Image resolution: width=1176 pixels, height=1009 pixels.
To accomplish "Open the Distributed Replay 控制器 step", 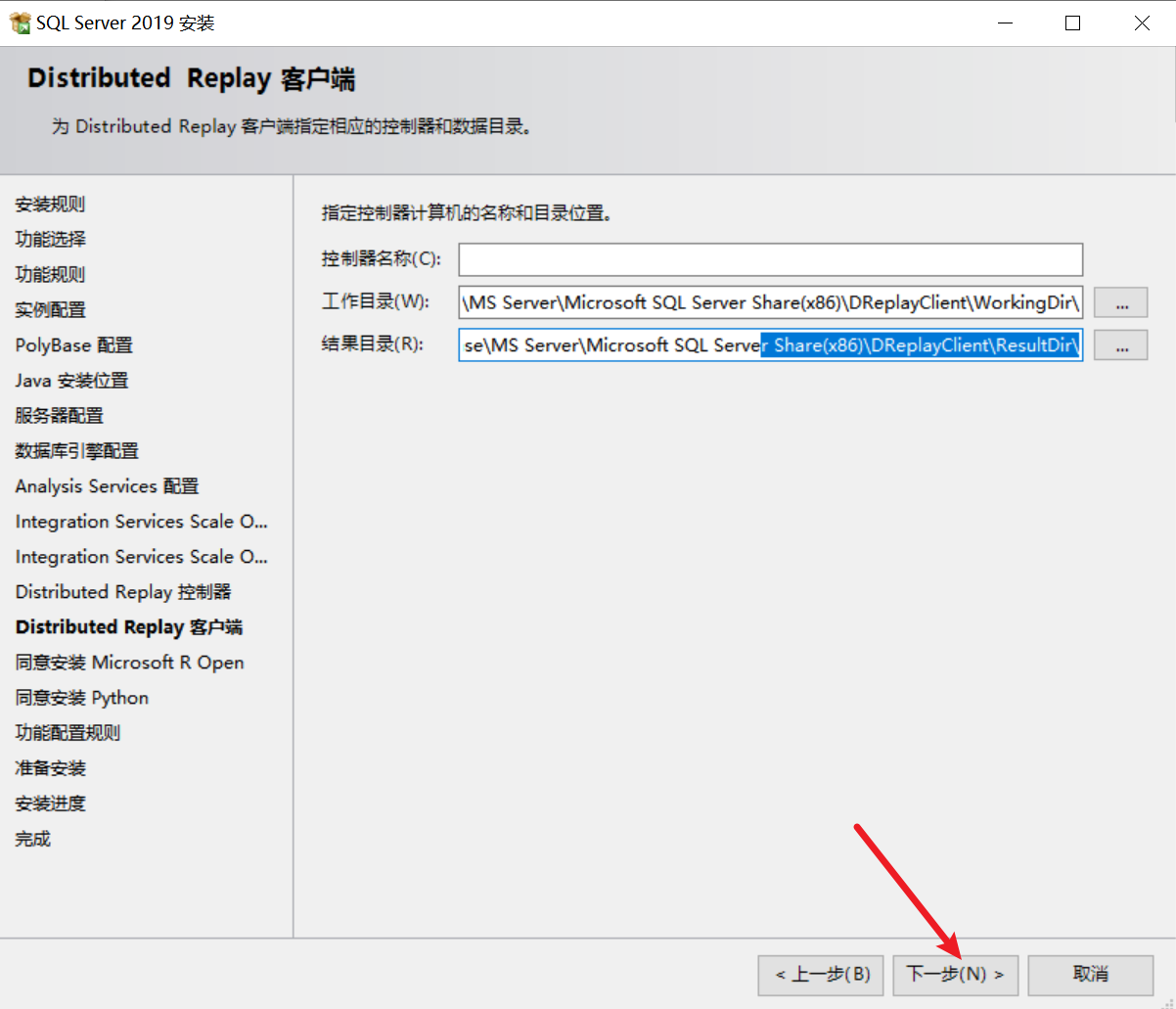I will coord(123,592).
